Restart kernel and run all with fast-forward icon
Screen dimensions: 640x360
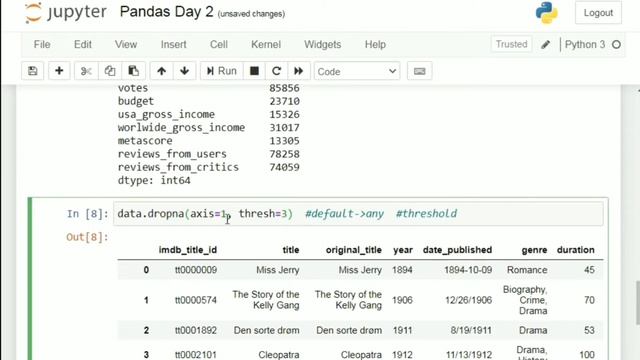(299, 71)
